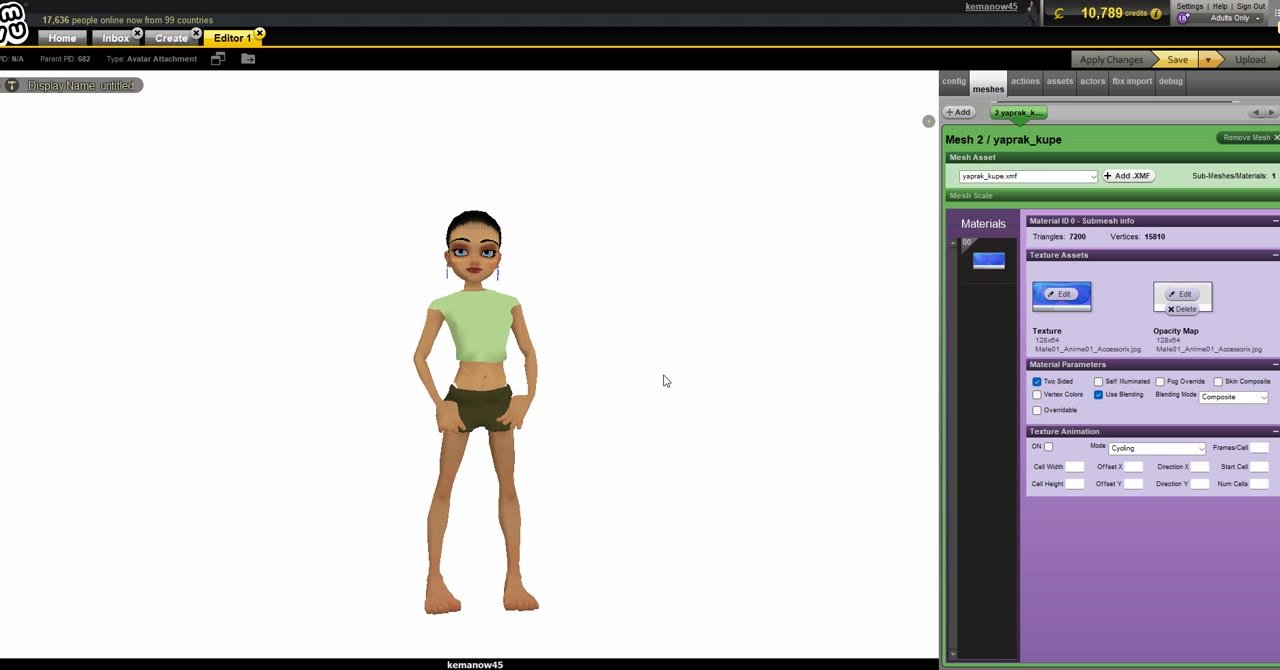Switch to the actions tab
1280x670 pixels.
pyautogui.click(x=1025, y=82)
